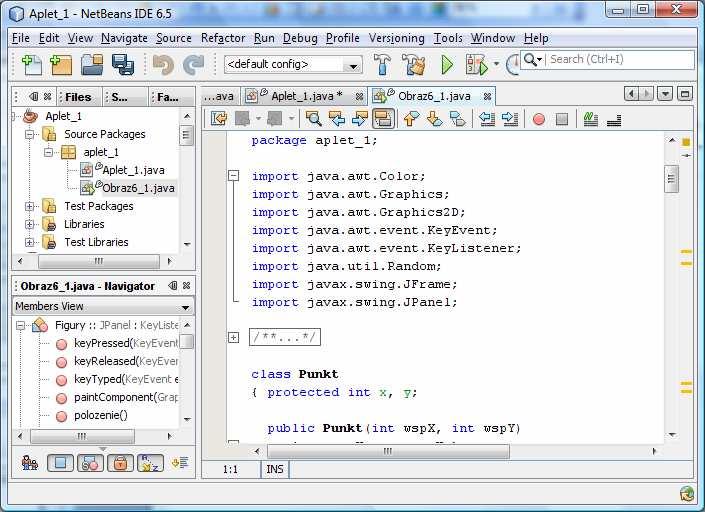Switch to the Aplet_1.java editor tab
The image size is (705, 512).
(303, 96)
